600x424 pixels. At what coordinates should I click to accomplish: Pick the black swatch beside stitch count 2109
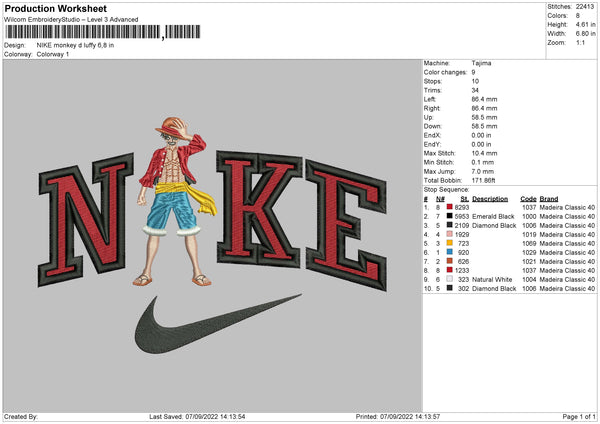point(450,225)
